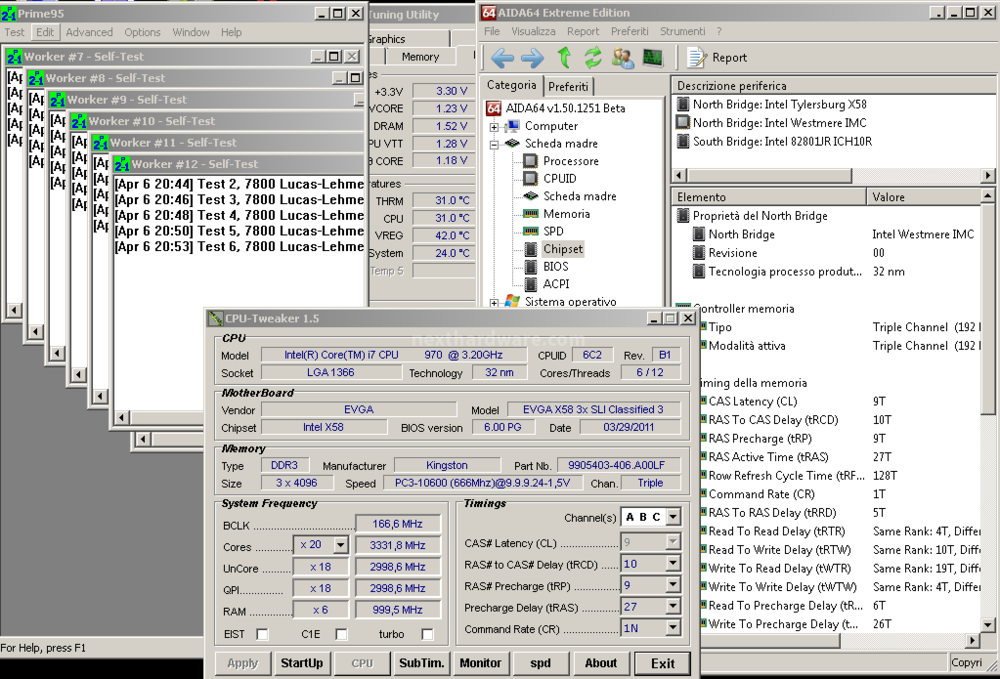
Task: Switch to Memory tab in Tuning Utility
Action: pyautogui.click(x=420, y=57)
